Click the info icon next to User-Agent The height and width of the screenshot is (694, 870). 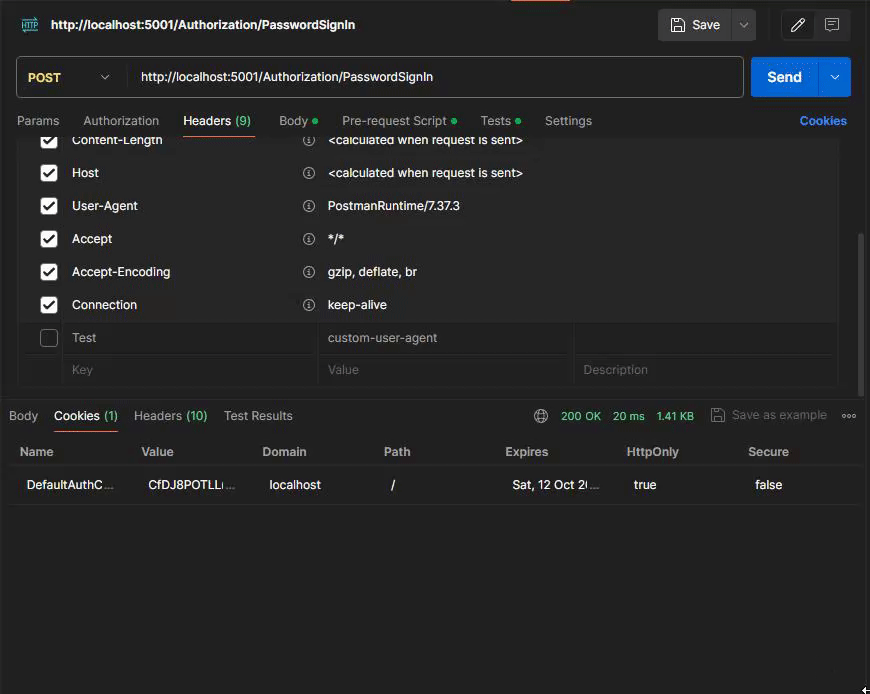tap(309, 206)
